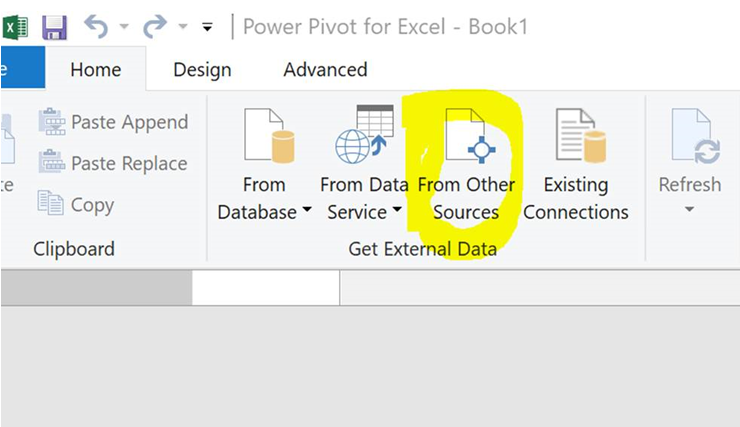Open the Redo history dropdown arrow
The width and height of the screenshot is (740, 427).
point(183,26)
